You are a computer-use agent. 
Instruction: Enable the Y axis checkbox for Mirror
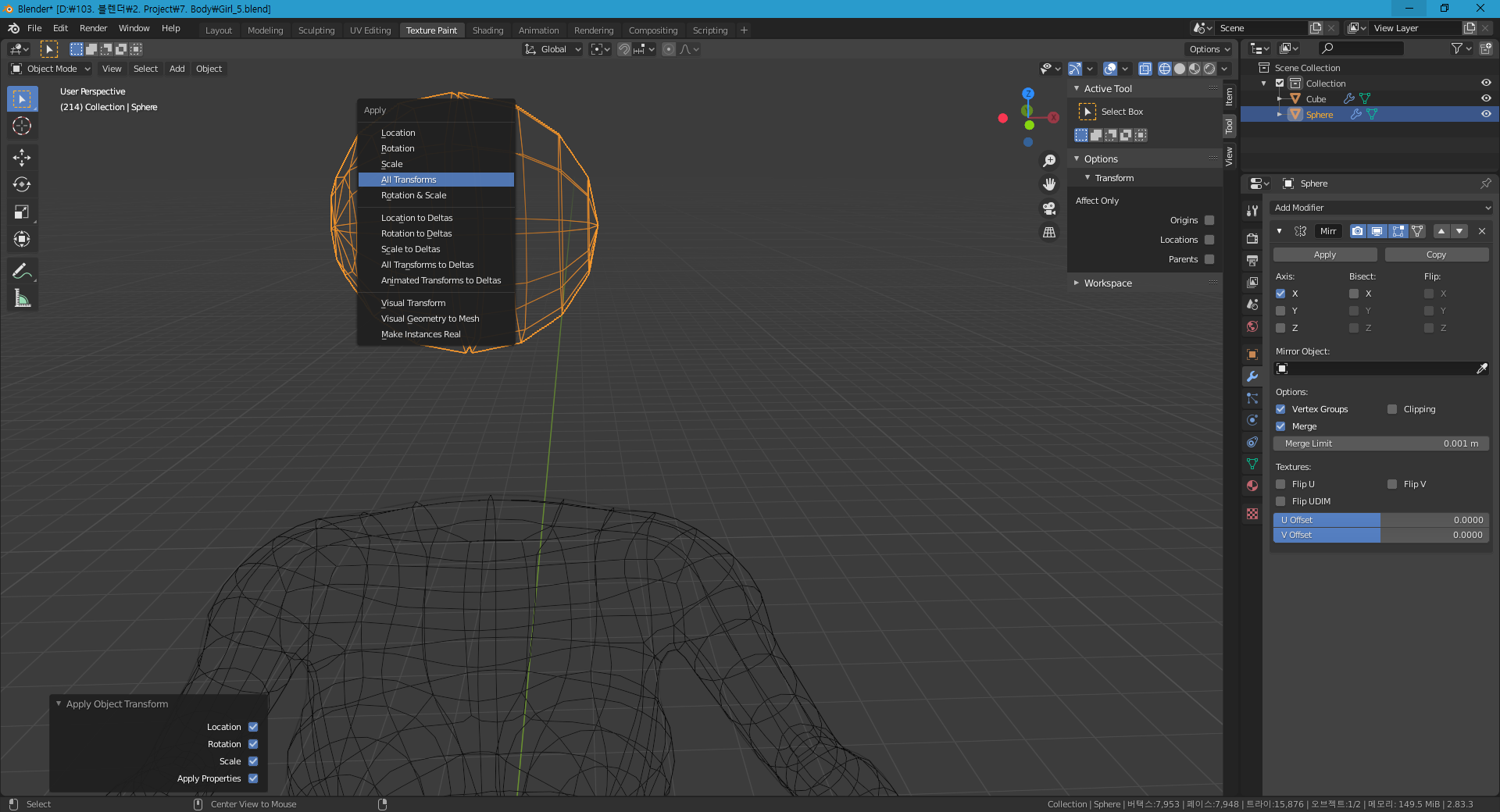1280,311
